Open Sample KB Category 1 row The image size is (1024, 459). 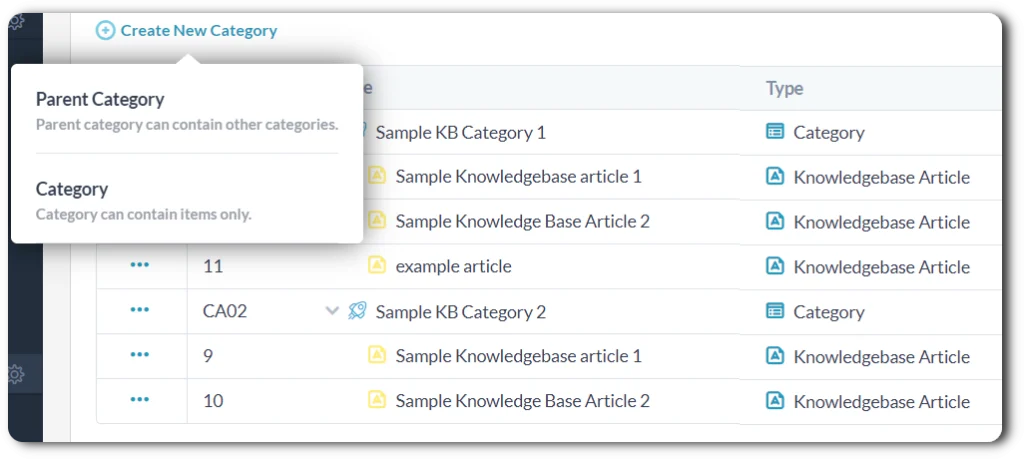click(460, 132)
